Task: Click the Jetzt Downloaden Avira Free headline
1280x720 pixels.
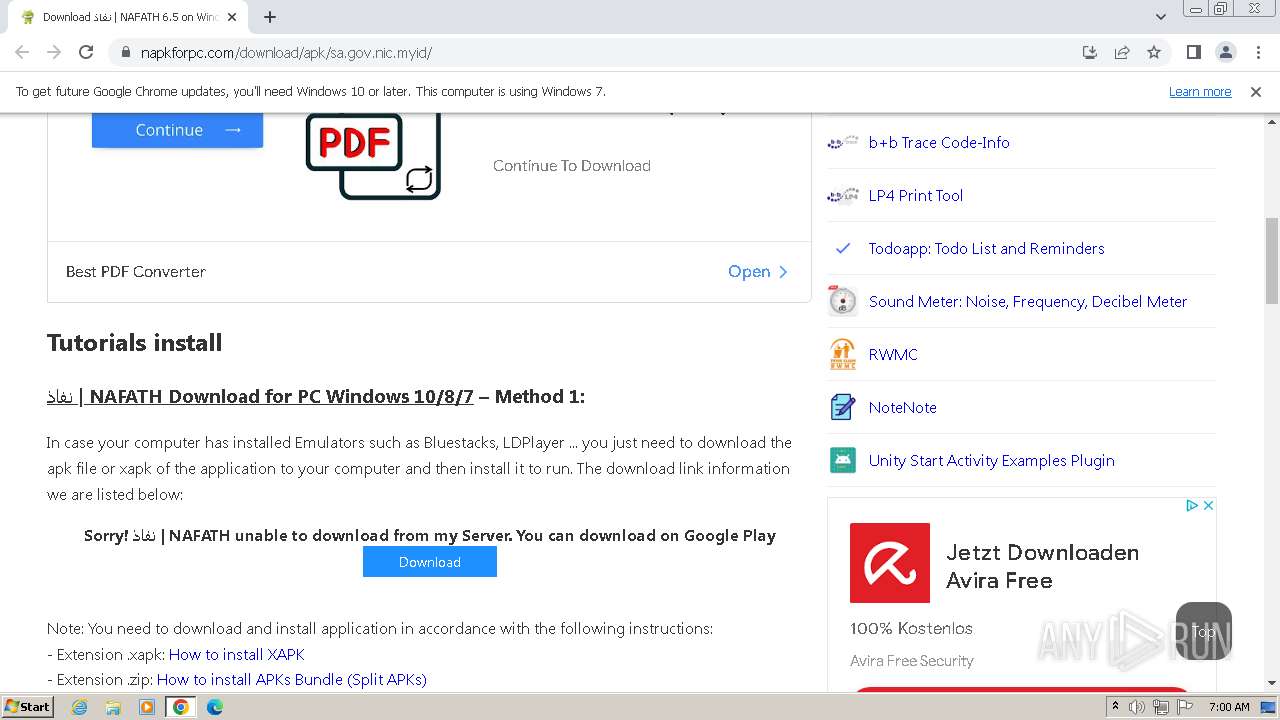Action: coord(1042,566)
